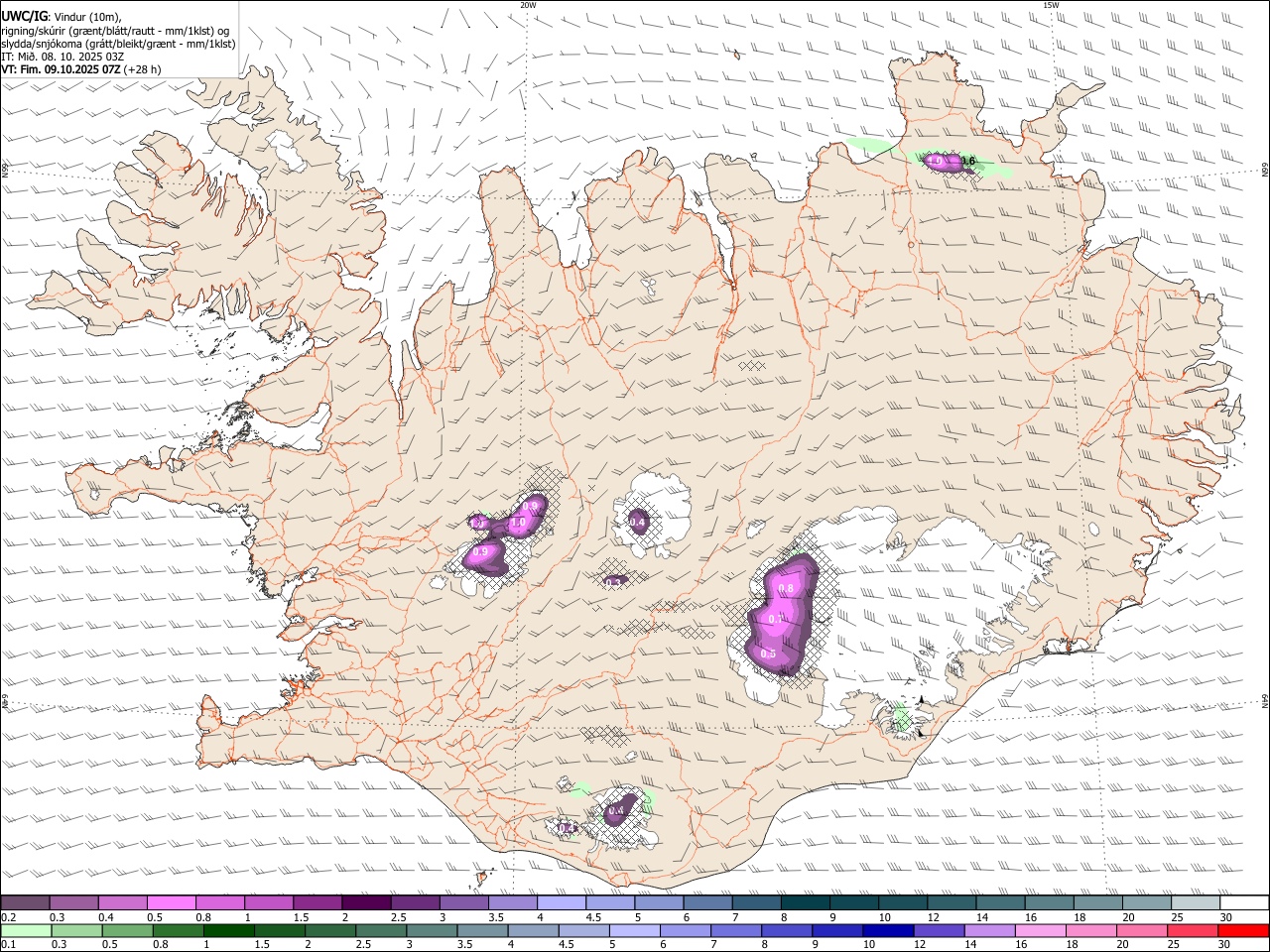Image resolution: width=1270 pixels, height=952 pixels.
Task: Pick the darkest purple swatch between 2 and 2.5 in the upper legend
Action: [366, 902]
